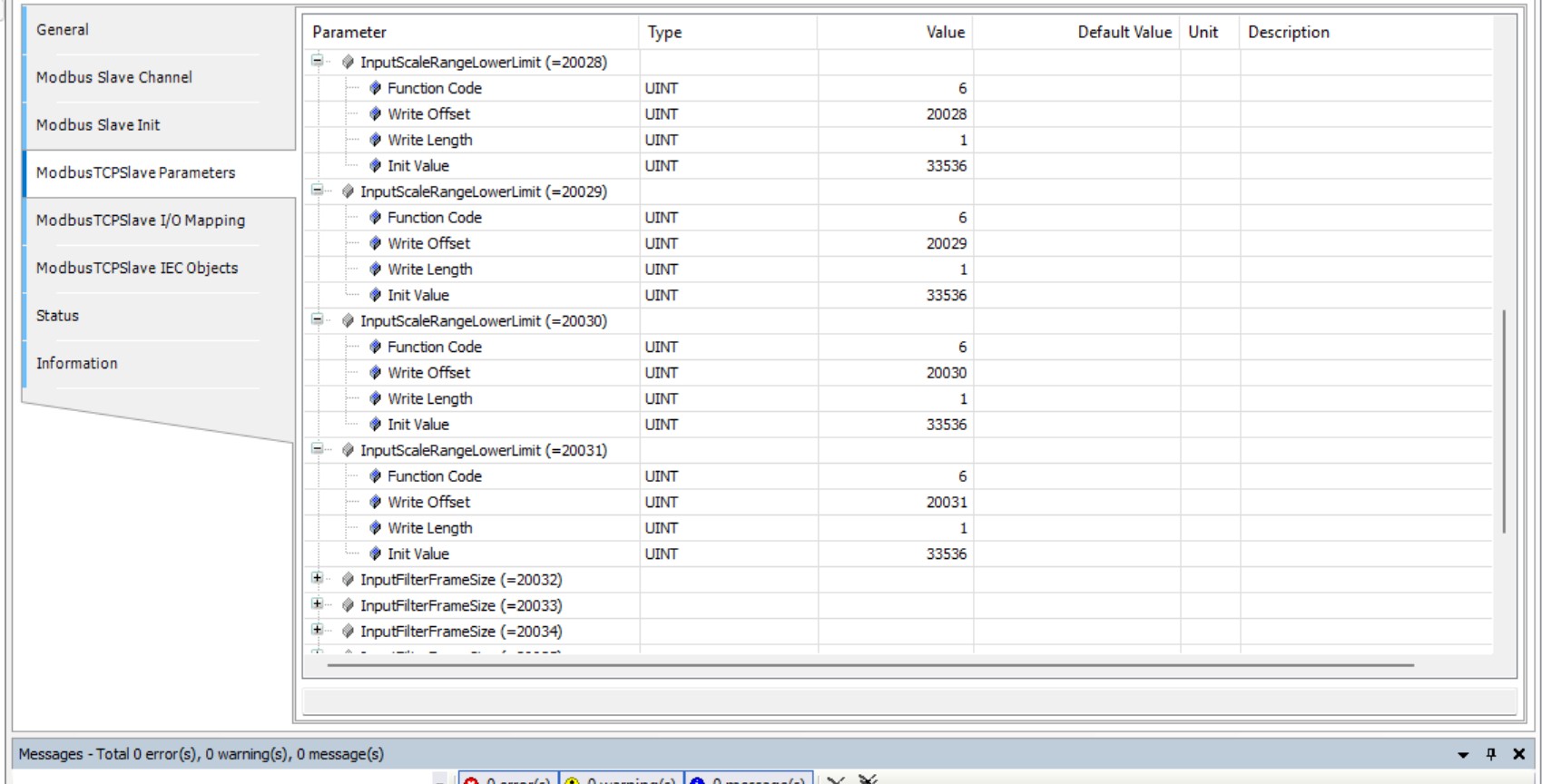Viewport: 1542px width, 784px height.
Task: Close the Messages panel
Action: (x=1518, y=754)
